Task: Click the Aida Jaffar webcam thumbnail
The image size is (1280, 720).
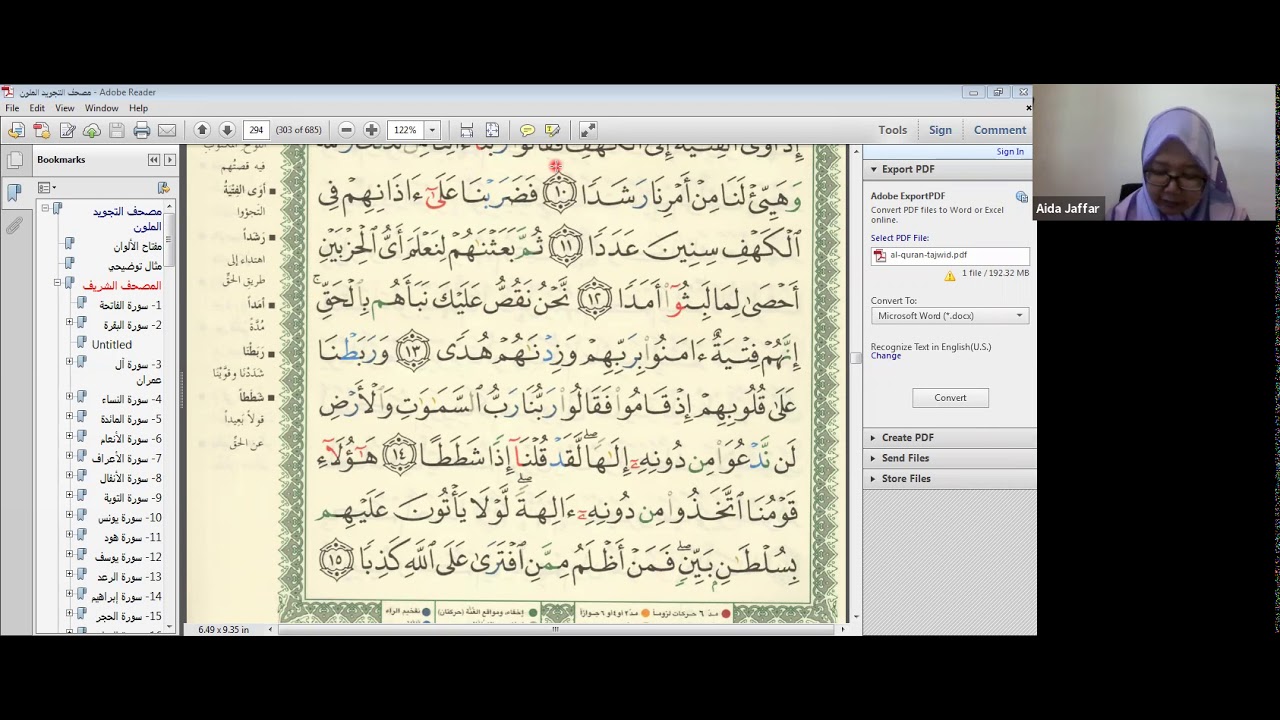Action: pyautogui.click(x=1155, y=152)
